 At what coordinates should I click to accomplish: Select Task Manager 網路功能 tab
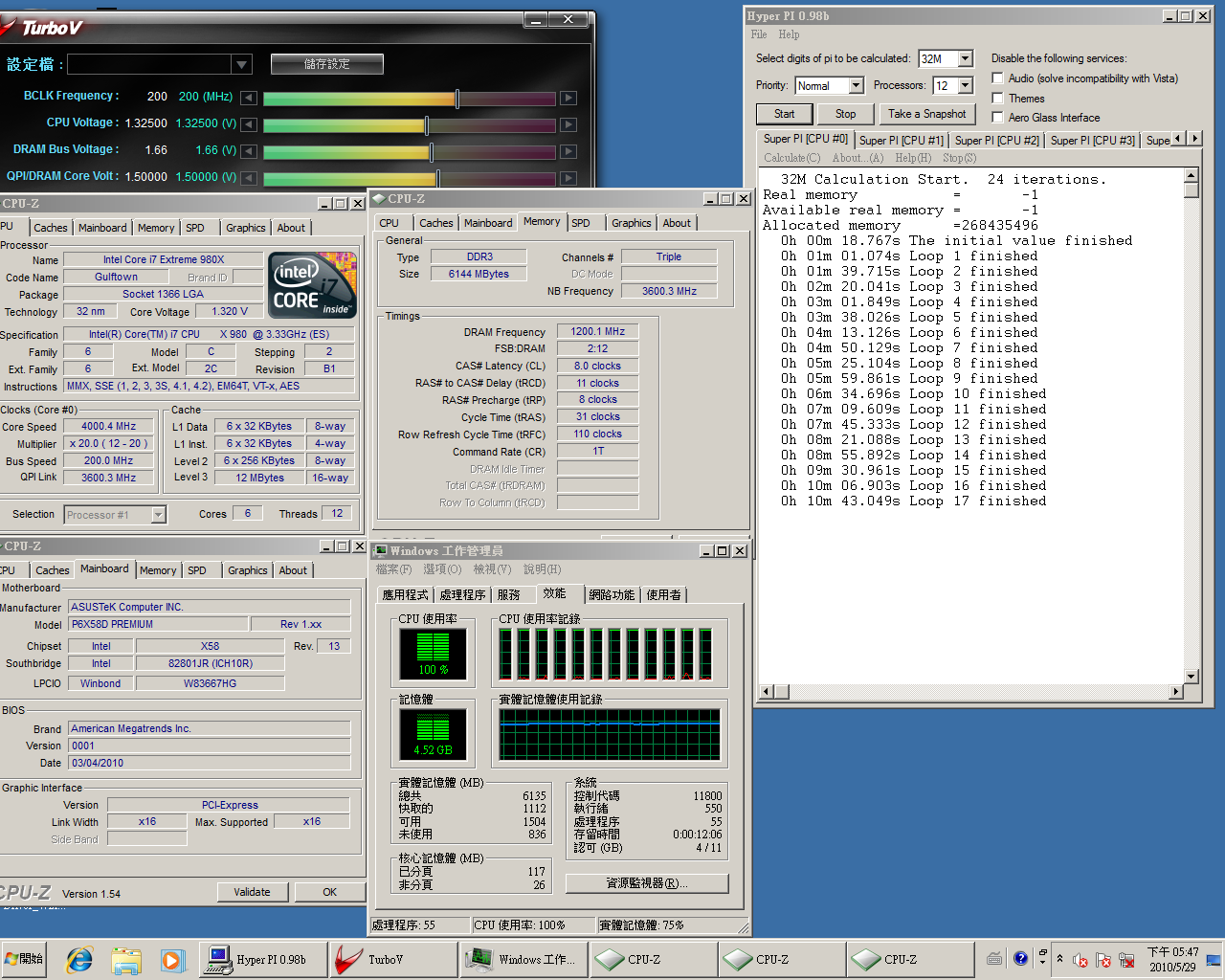click(612, 594)
